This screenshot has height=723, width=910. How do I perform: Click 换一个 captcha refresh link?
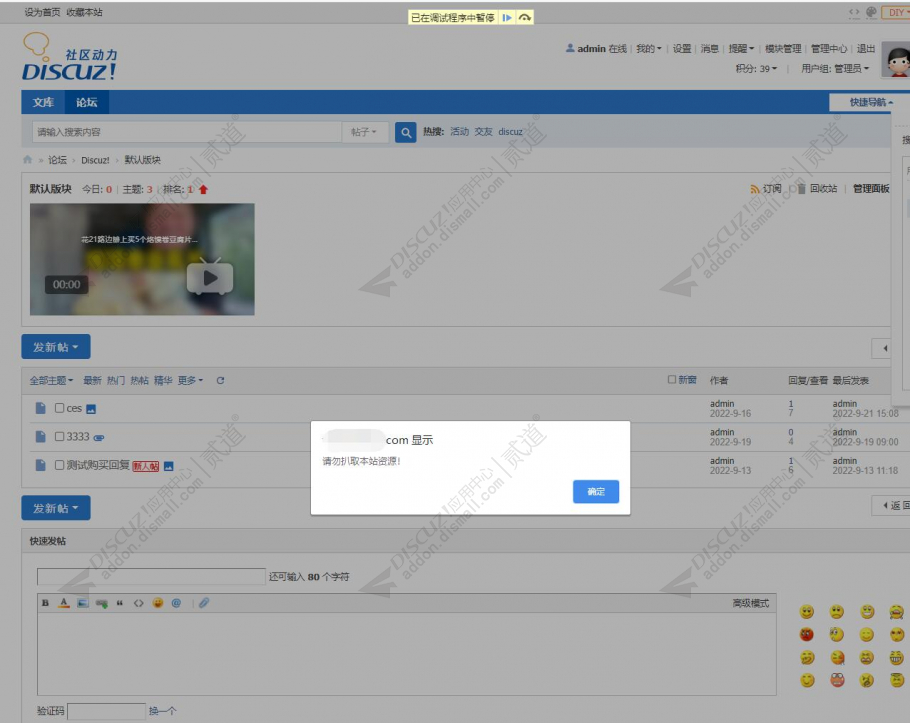(162, 711)
